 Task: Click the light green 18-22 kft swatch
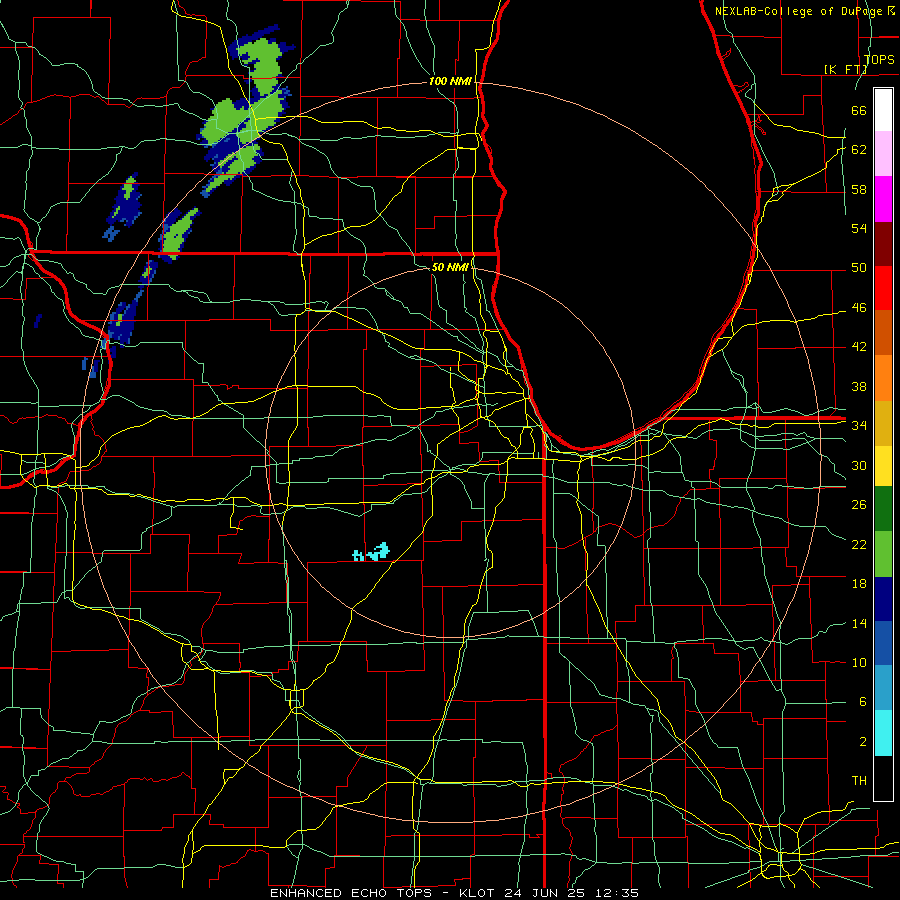[883, 553]
